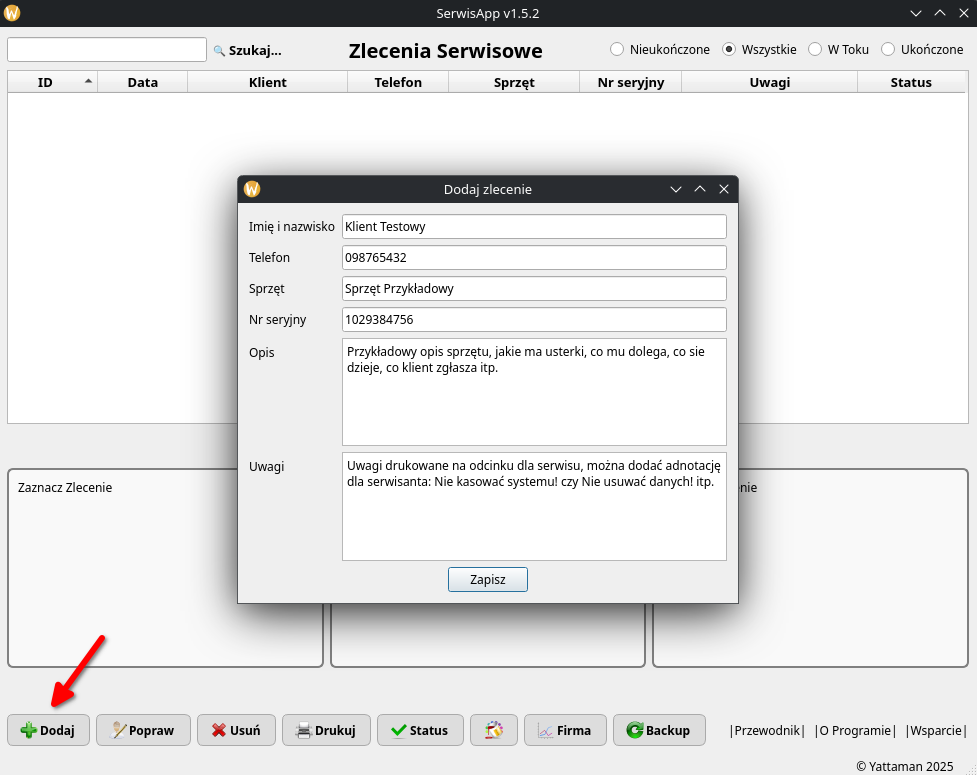The image size is (977, 775).
Task: Open the O Programie link
Action: point(854,730)
